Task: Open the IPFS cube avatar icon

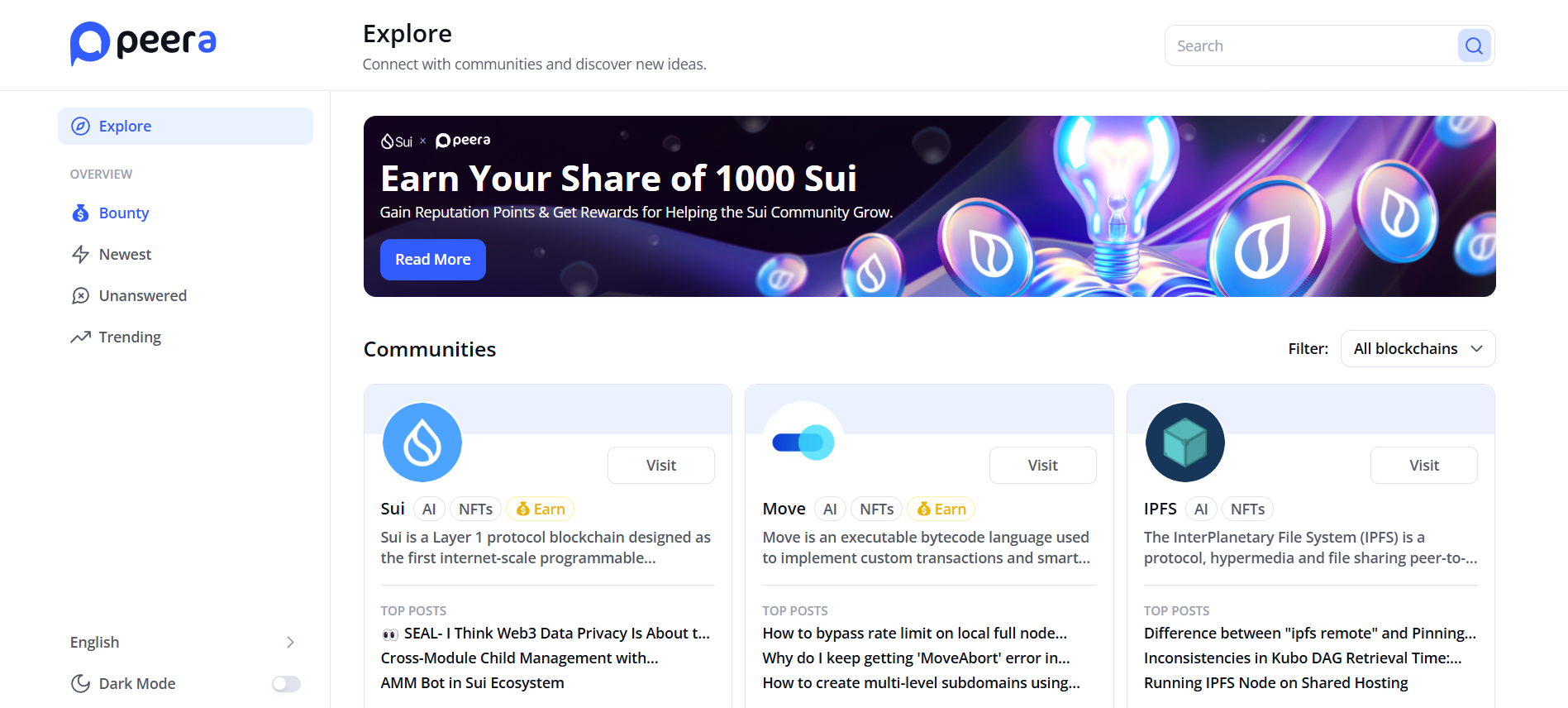Action: click(x=1184, y=442)
